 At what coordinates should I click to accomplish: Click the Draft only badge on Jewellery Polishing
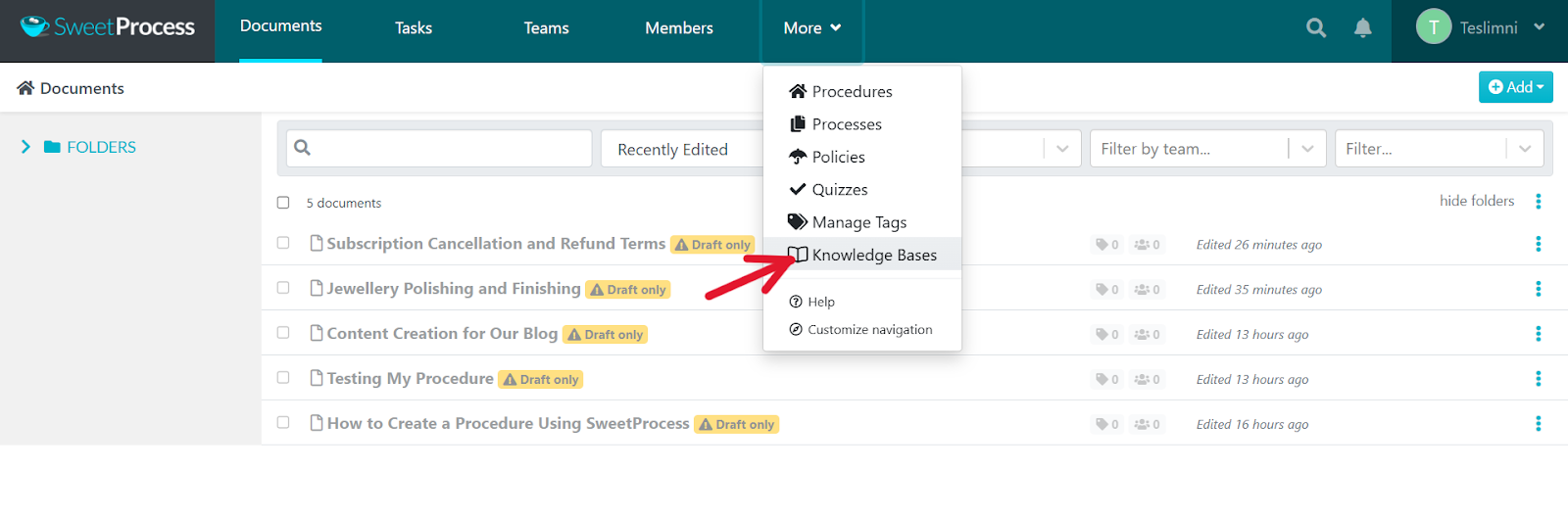pyautogui.click(x=628, y=290)
